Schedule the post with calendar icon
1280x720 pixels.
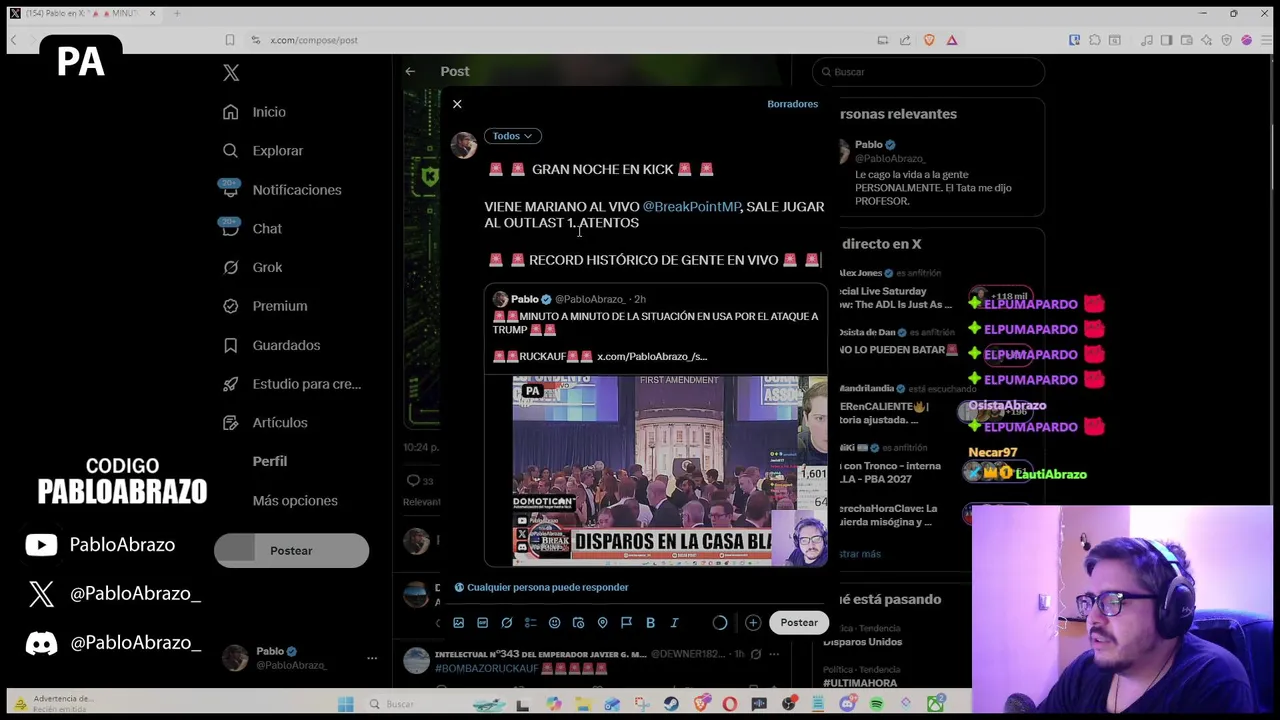pos(578,623)
